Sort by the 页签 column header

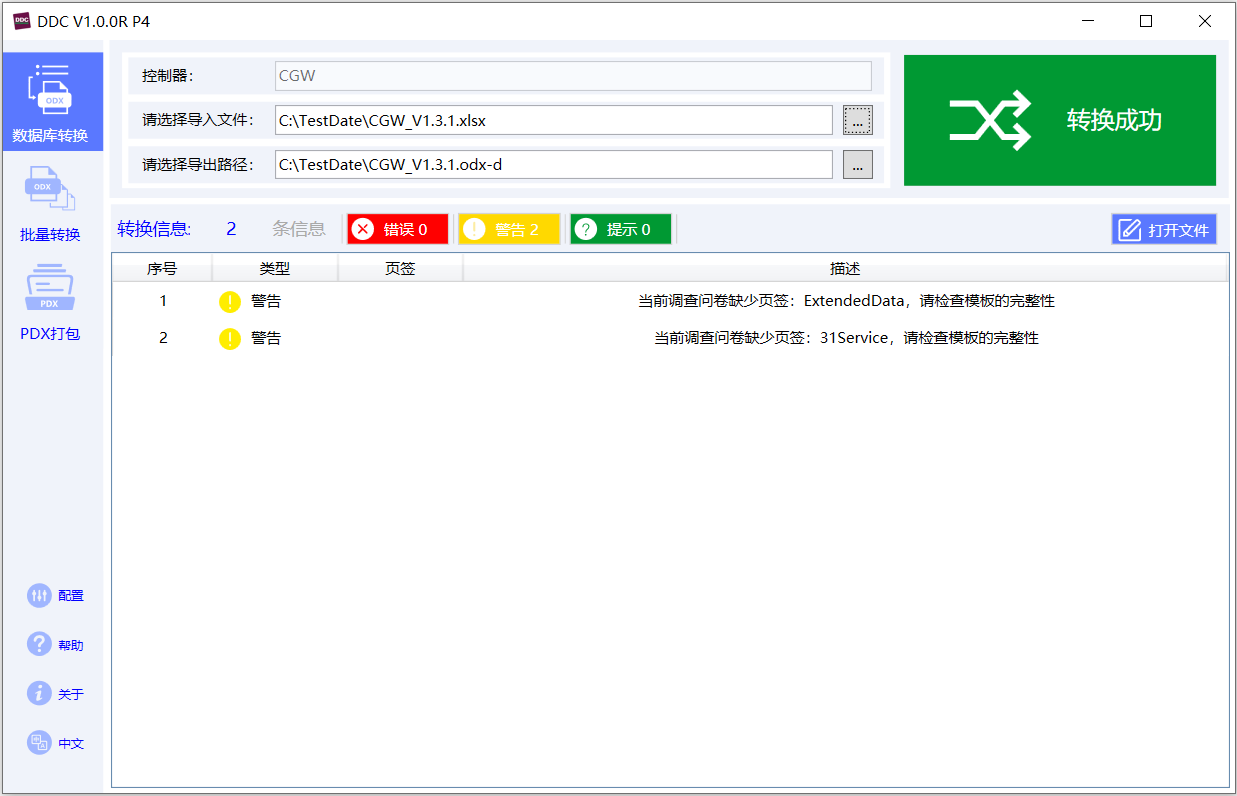[400, 268]
